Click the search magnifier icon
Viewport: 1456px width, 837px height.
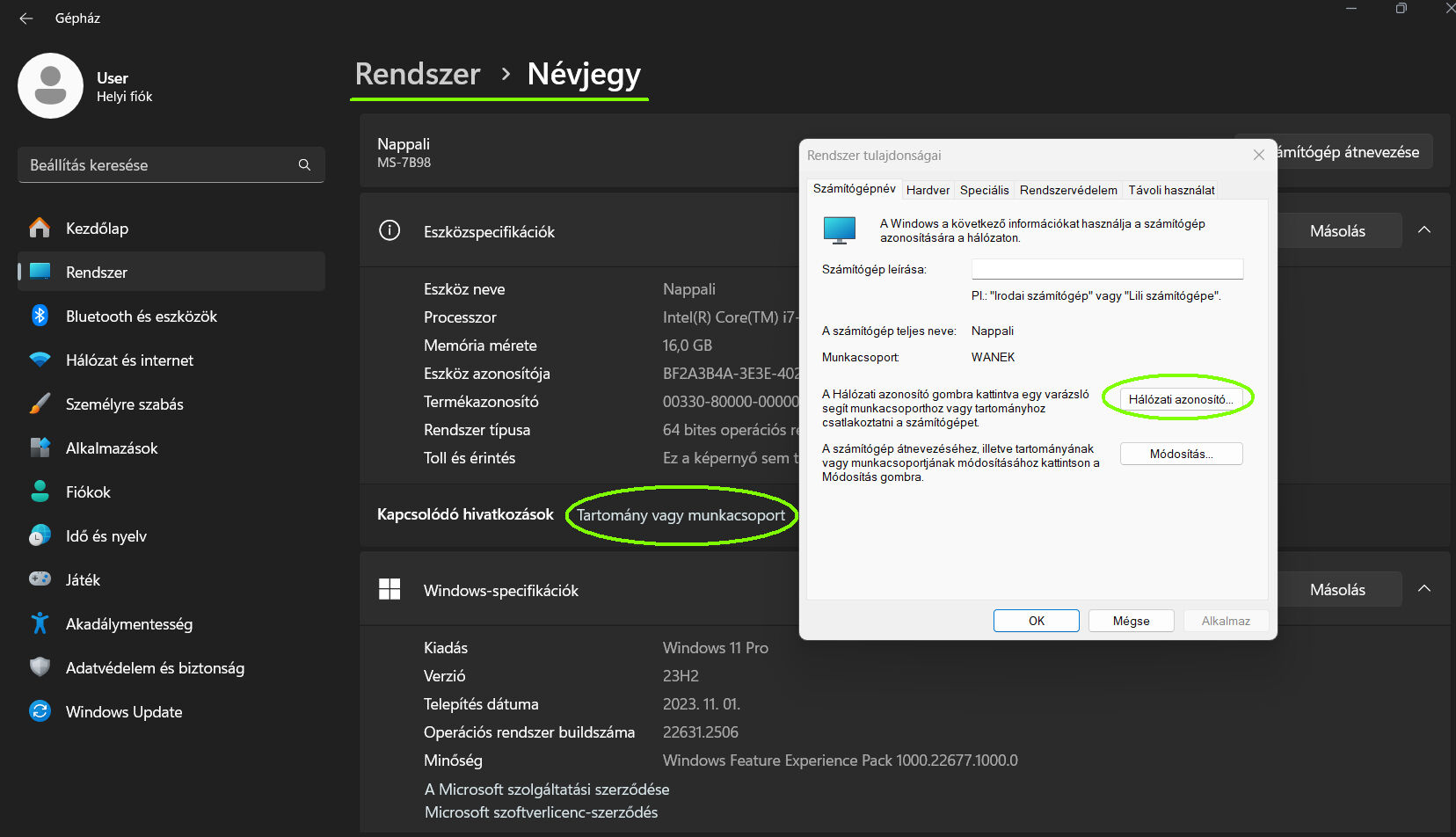[304, 165]
